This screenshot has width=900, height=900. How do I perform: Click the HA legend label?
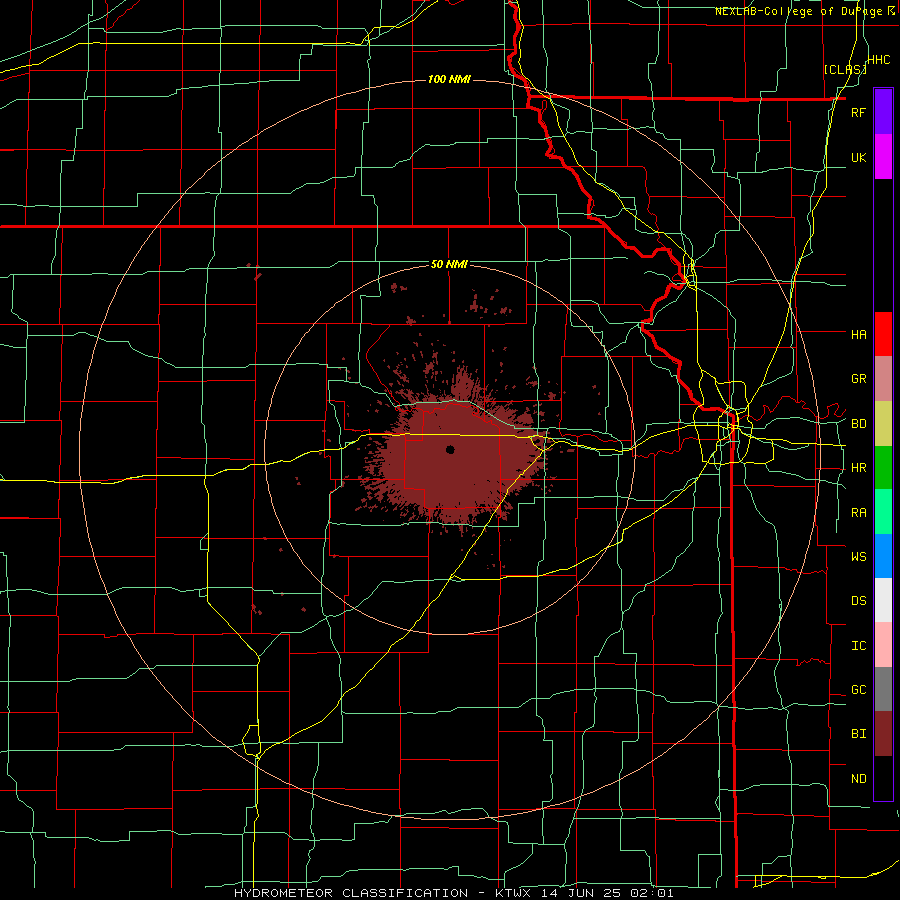click(858, 334)
